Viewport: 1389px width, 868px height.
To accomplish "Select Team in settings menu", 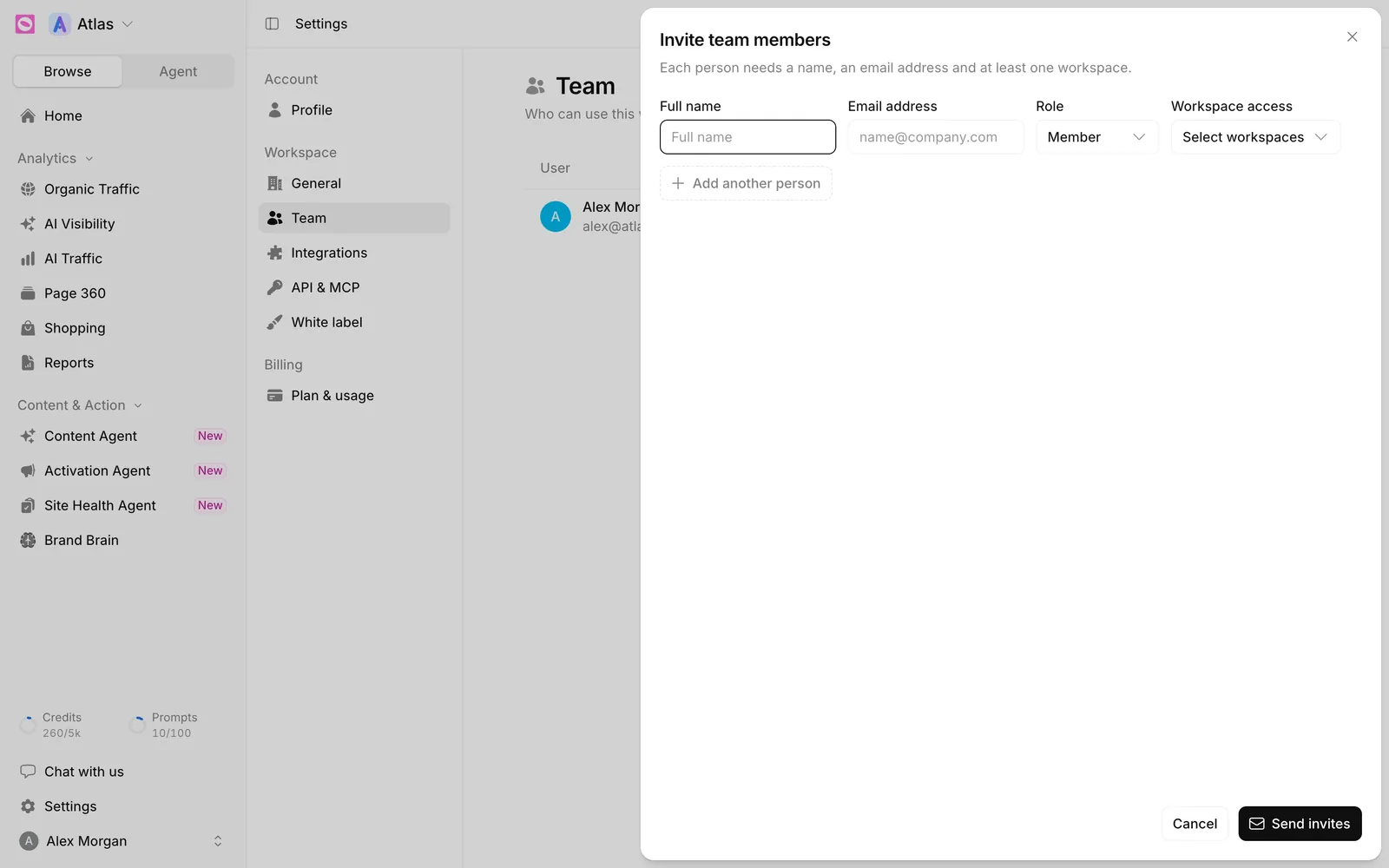I will pos(354,218).
